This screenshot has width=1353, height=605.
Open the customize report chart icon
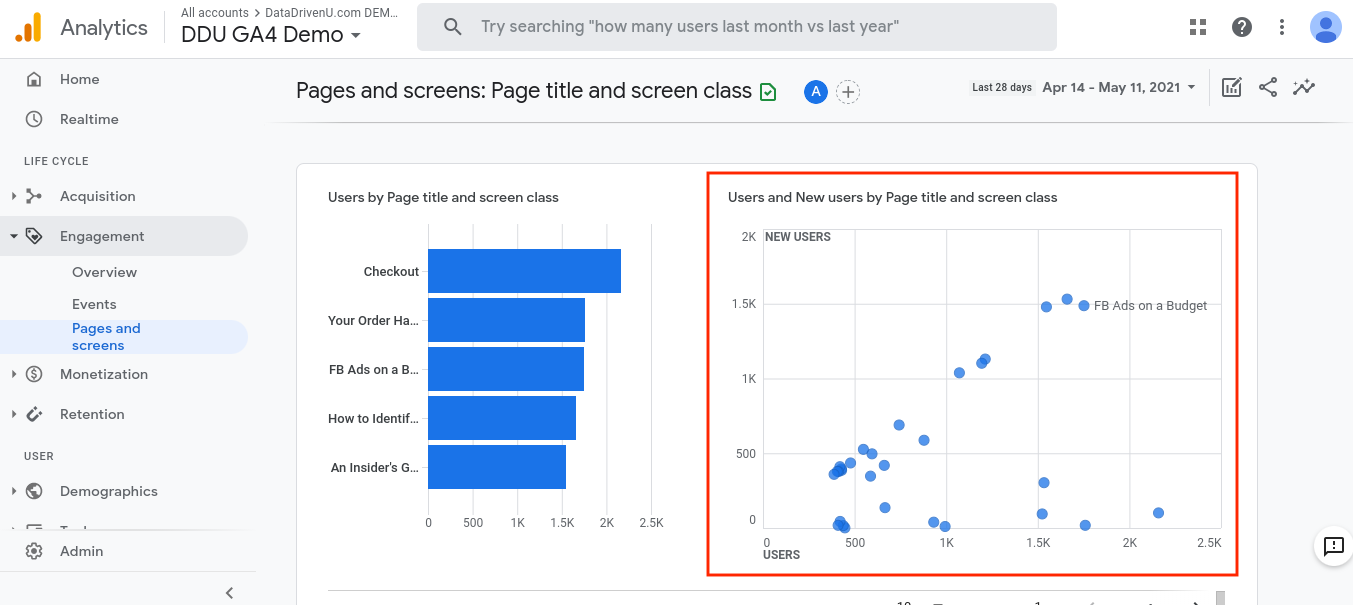pyautogui.click(x=1232, y=88)
